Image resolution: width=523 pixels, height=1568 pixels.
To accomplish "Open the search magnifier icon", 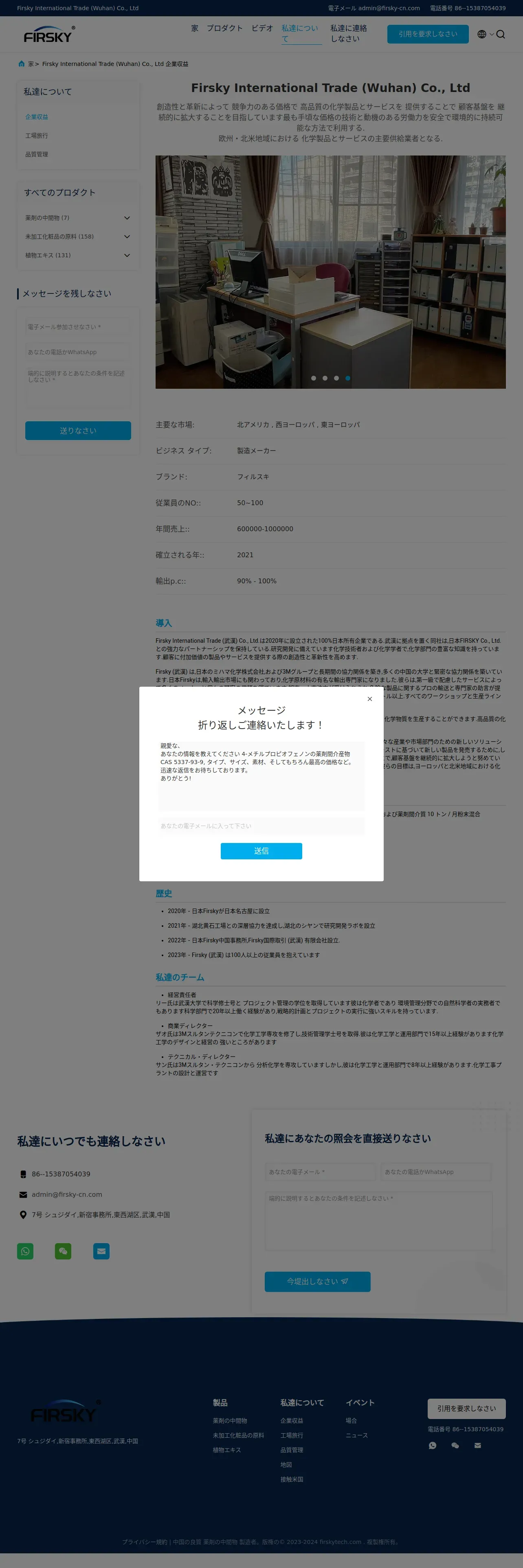I will [501, 34].
